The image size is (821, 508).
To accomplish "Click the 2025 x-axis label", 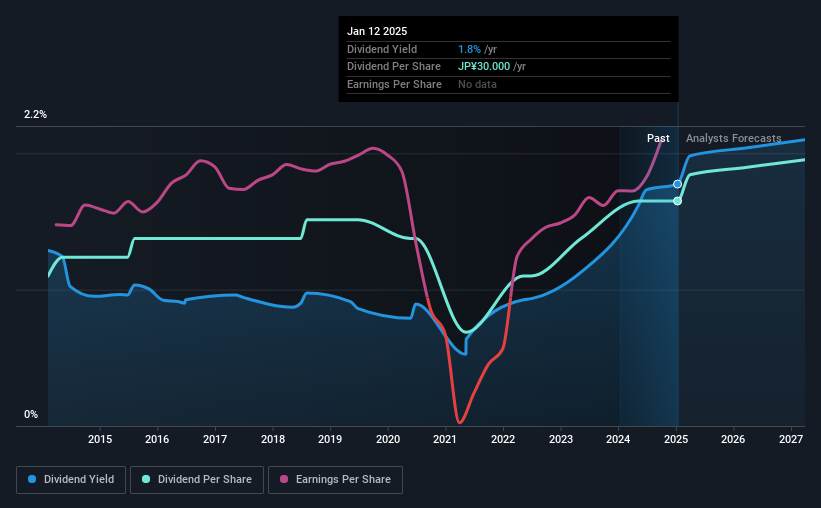I will 676,439.
